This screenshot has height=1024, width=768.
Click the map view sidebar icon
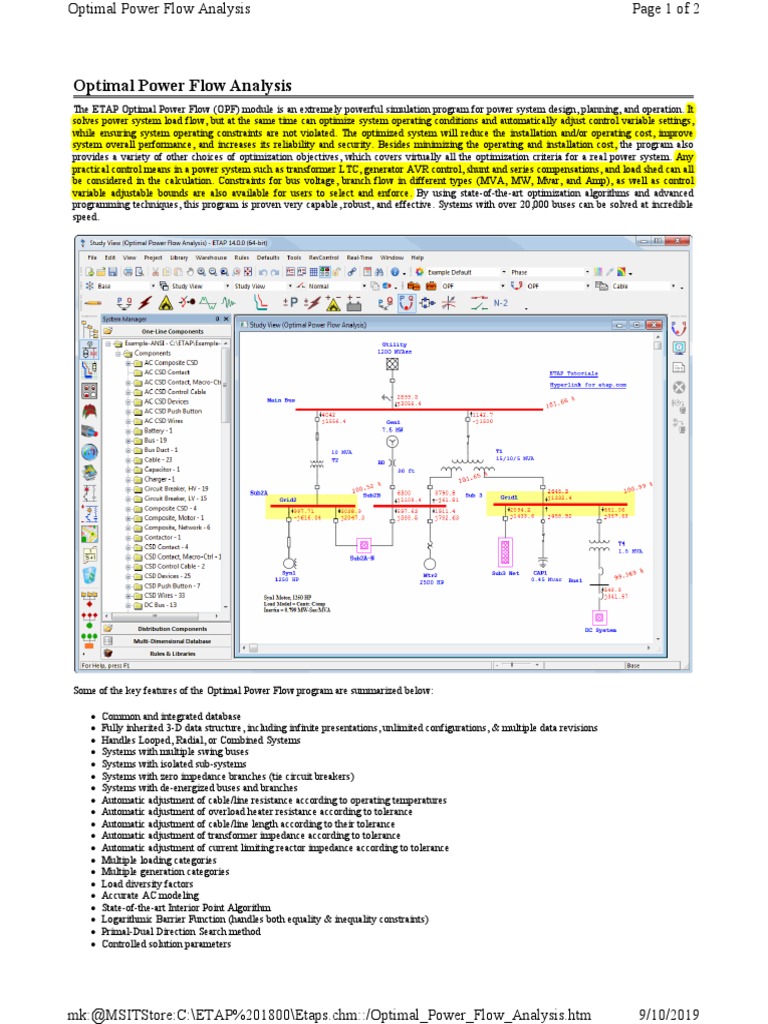click(x=89, y=534)
